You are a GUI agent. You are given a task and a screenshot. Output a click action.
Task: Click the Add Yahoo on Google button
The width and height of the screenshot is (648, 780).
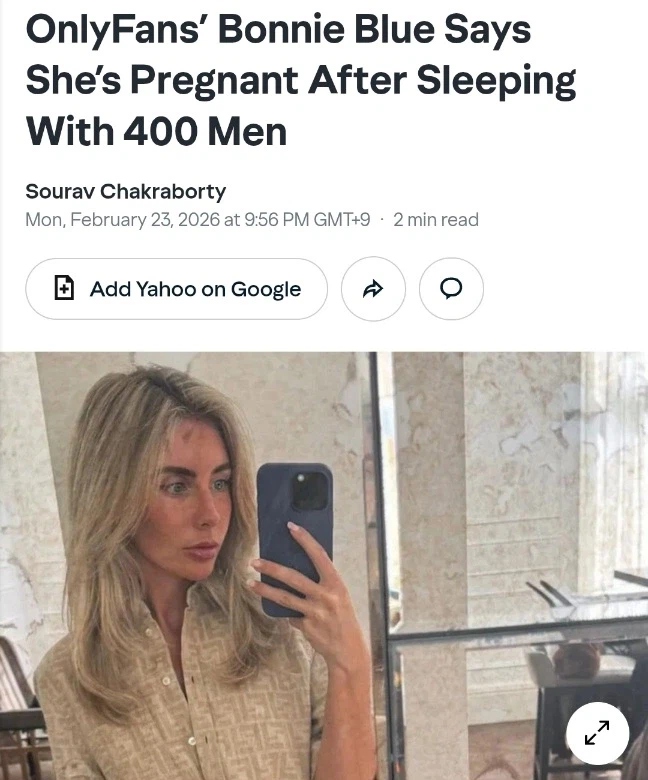pos(177,289)
